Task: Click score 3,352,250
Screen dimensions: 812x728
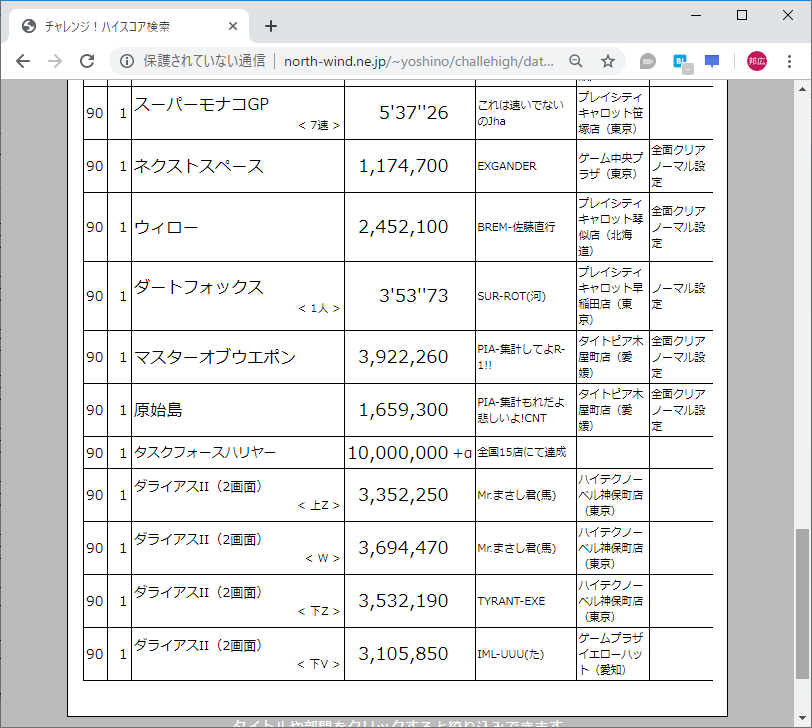Action: tap(403, 496)
